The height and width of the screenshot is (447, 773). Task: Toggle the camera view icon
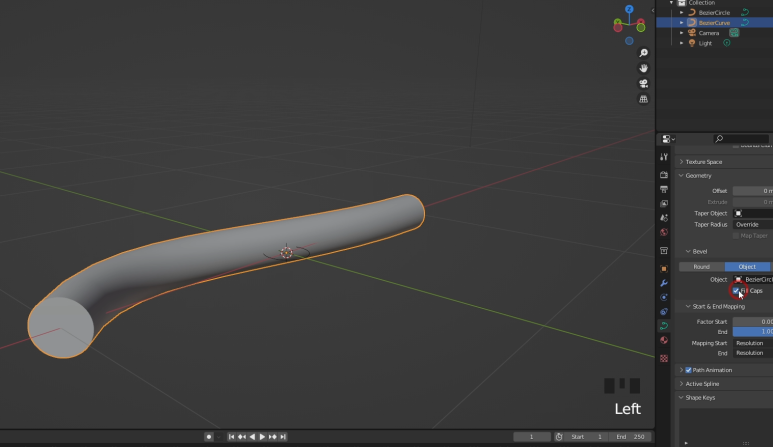coord(643,83)
